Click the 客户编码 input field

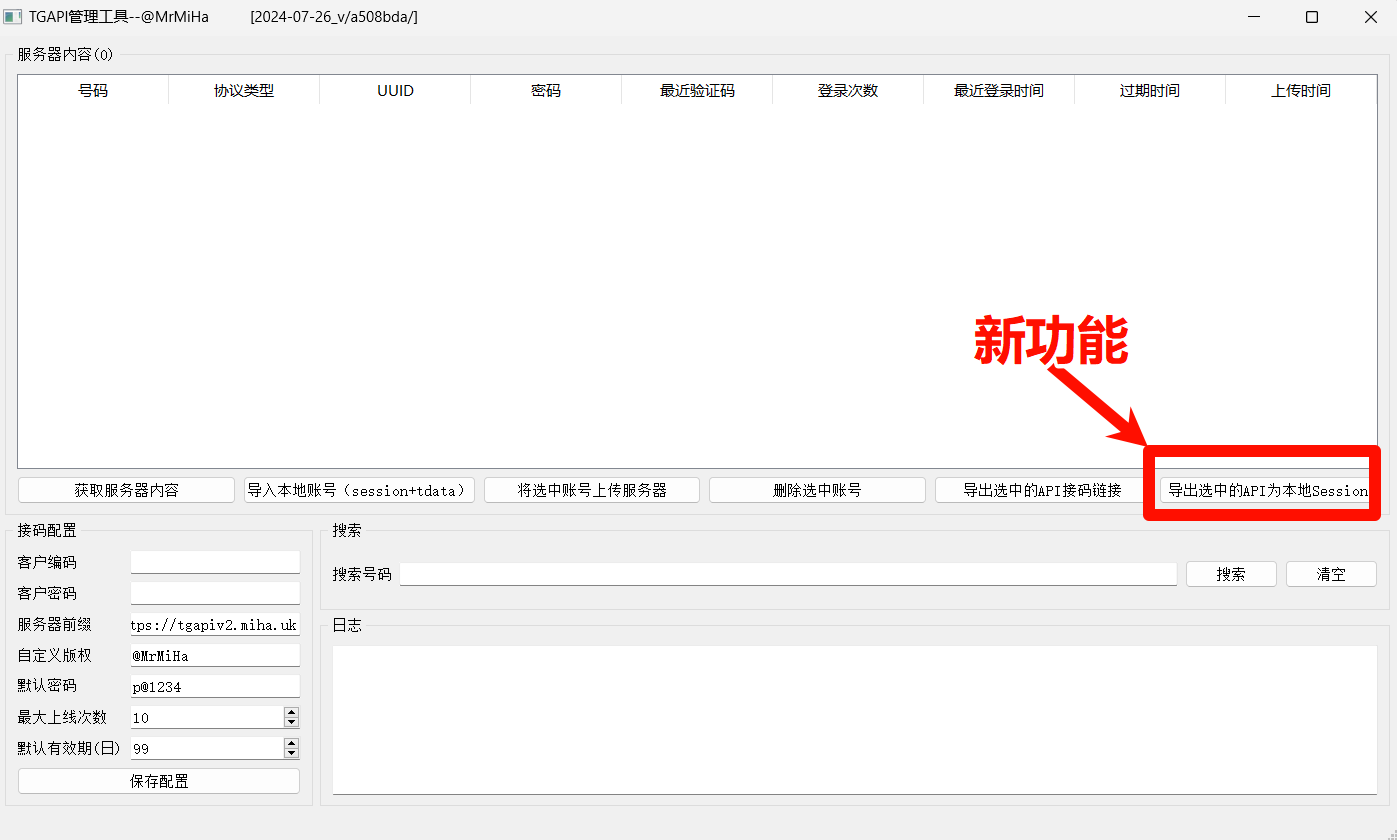tap(215, 561)
